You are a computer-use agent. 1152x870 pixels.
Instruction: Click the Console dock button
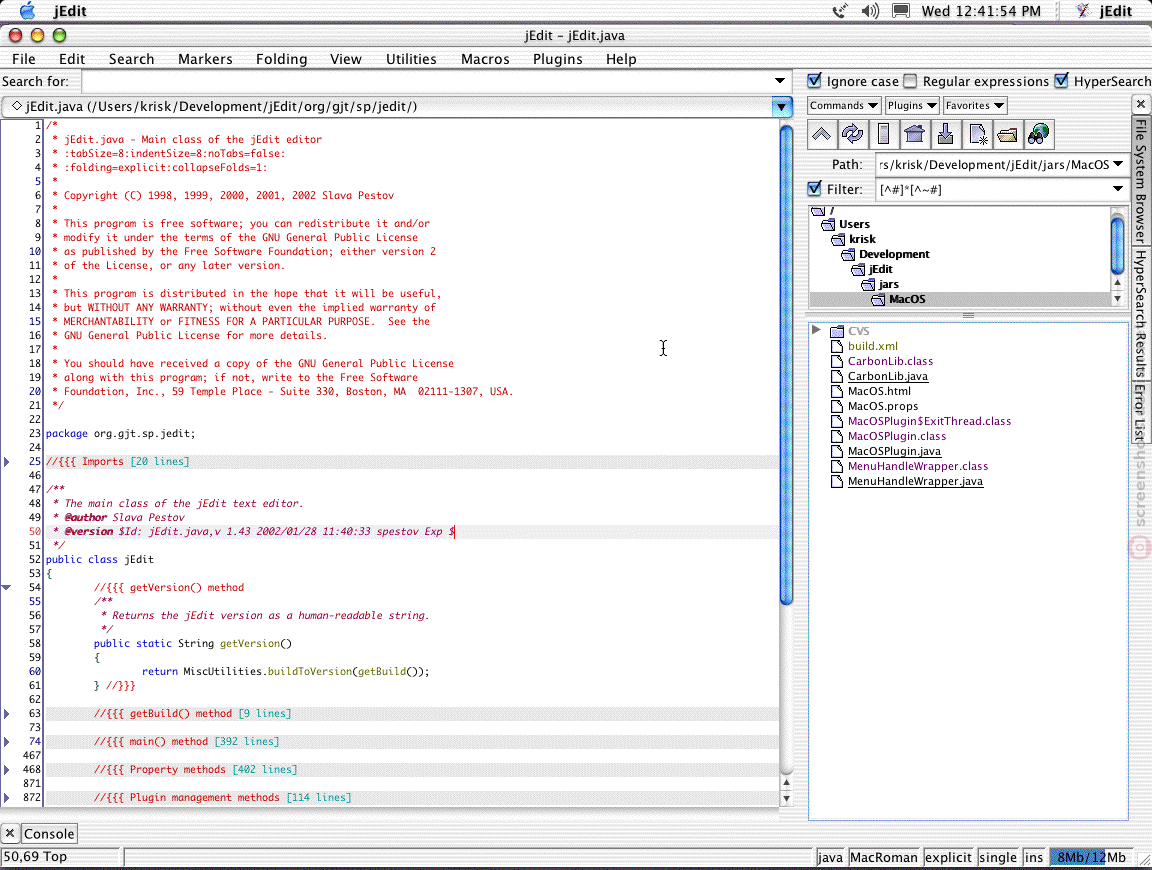(48, 833)
